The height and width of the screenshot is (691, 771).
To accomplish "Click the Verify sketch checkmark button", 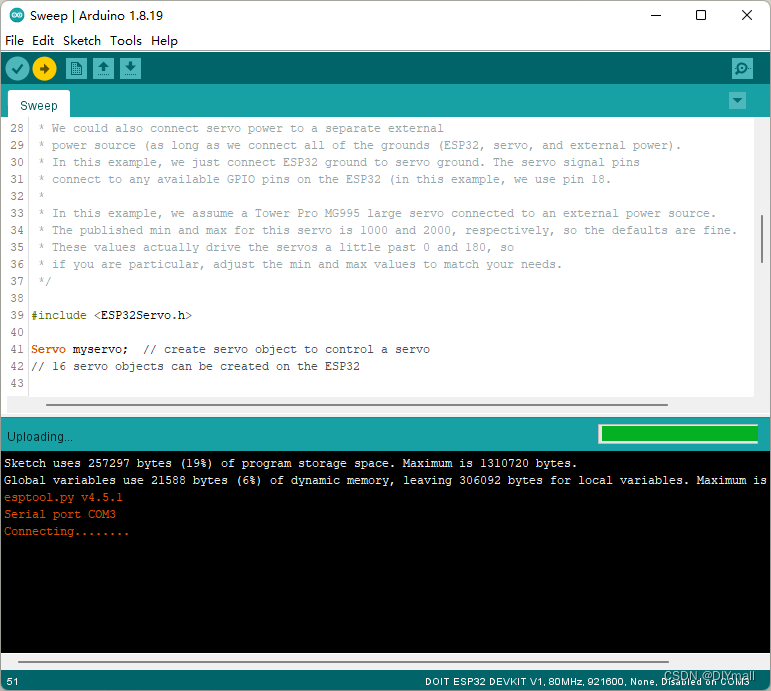I will [18, 69].
